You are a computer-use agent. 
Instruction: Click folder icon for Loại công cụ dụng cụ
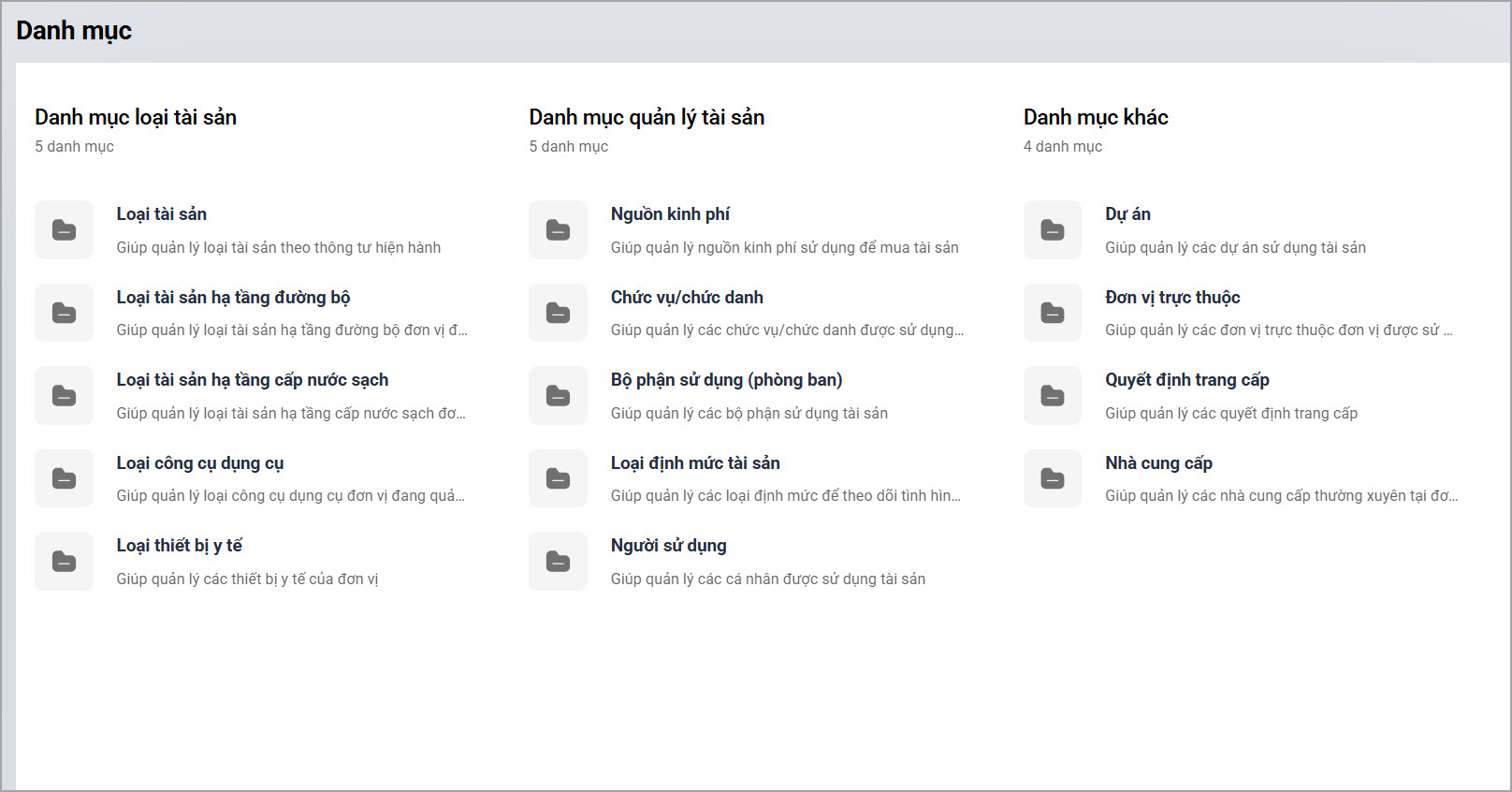point(64,478)
